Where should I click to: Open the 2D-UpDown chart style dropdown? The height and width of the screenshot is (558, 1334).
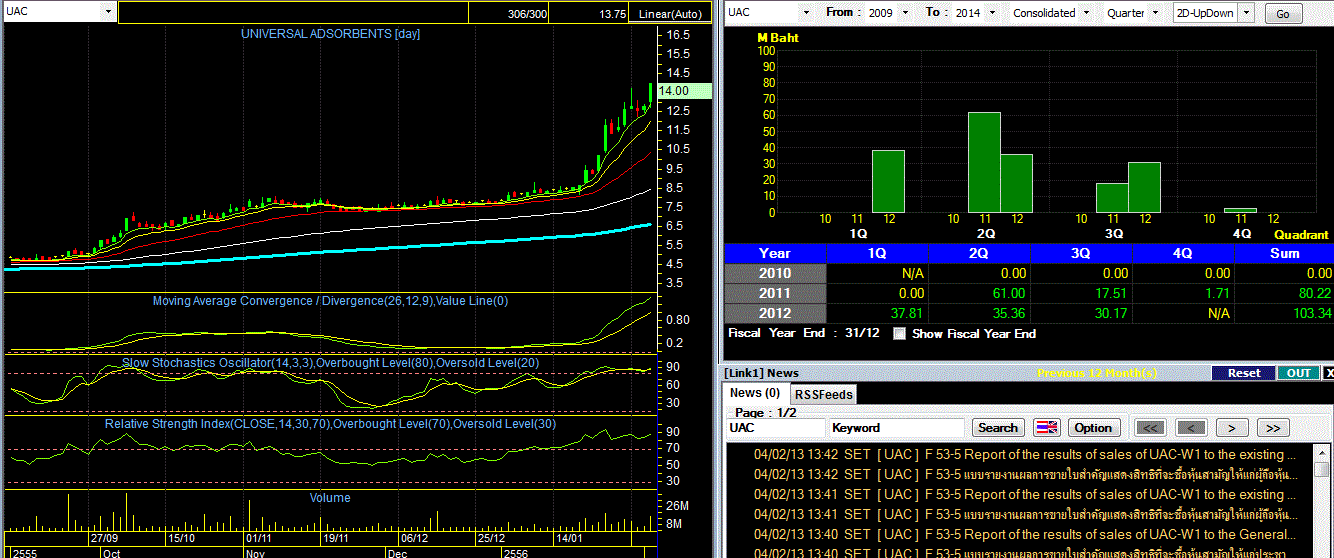[x=1247, y=13]
